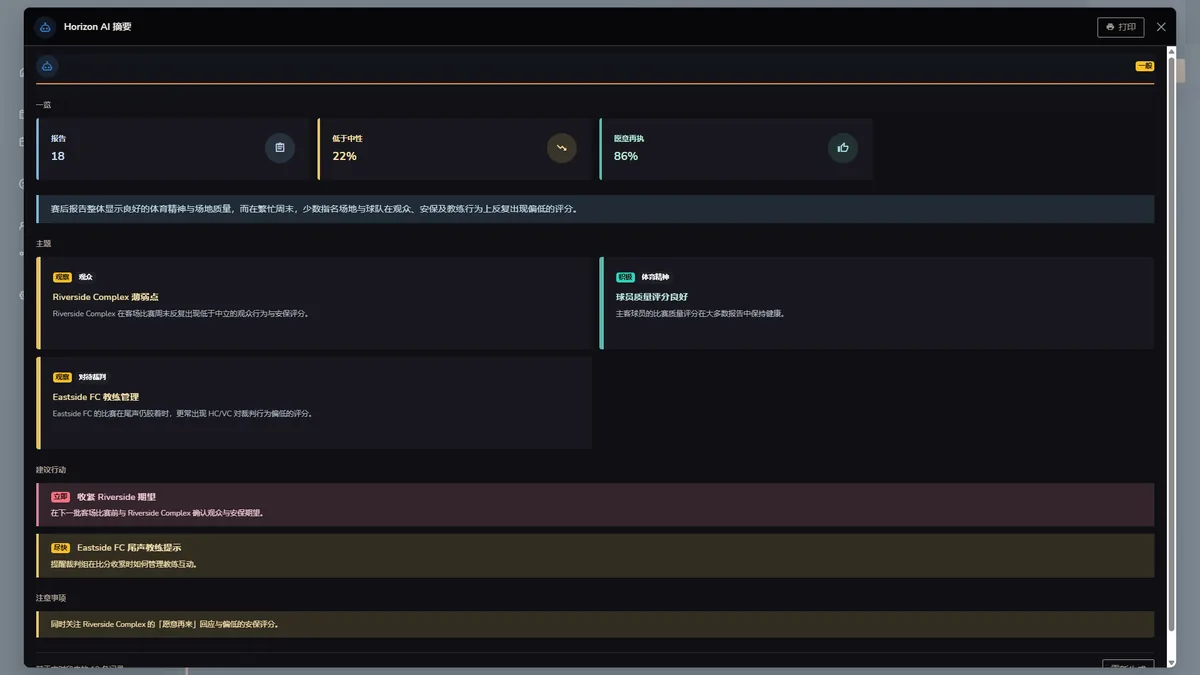Select the 愿意再执 value 86%
1200x675 pixels.
(626, 156)
